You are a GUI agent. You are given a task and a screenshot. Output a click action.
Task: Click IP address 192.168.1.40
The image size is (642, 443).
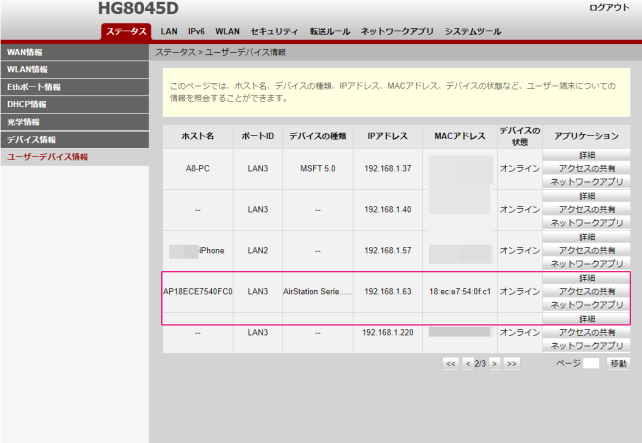click(x=388, y=209)
